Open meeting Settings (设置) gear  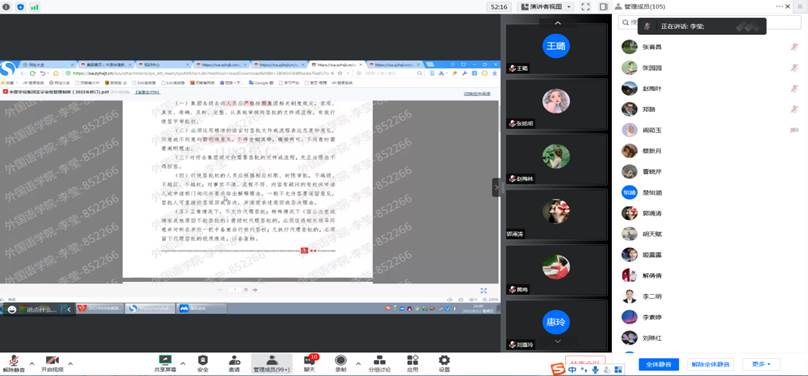pyautogui.click(x=444, y=364)
